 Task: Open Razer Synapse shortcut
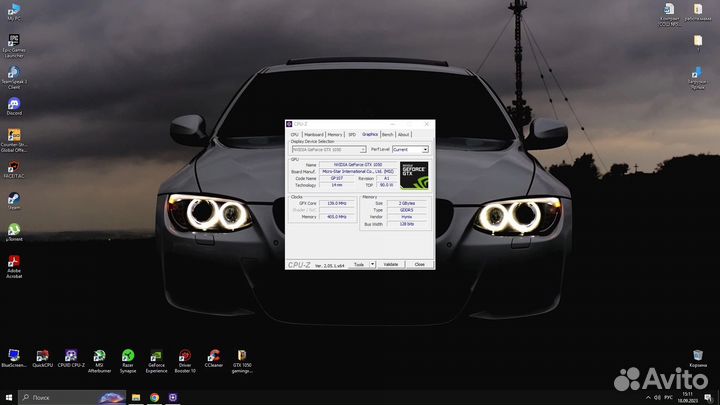coord(128,361)
